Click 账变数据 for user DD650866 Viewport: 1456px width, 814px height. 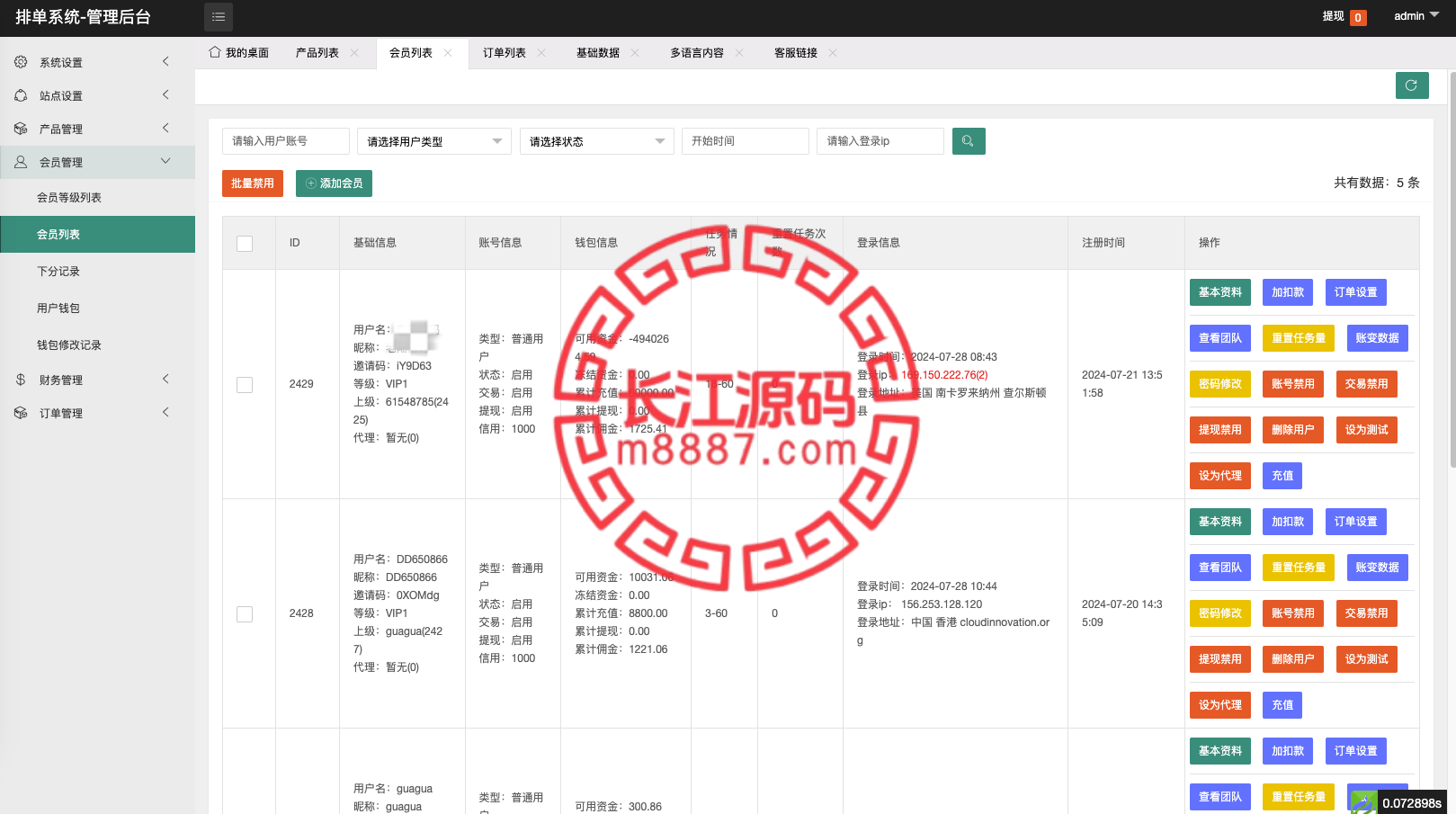[1378, 568]
